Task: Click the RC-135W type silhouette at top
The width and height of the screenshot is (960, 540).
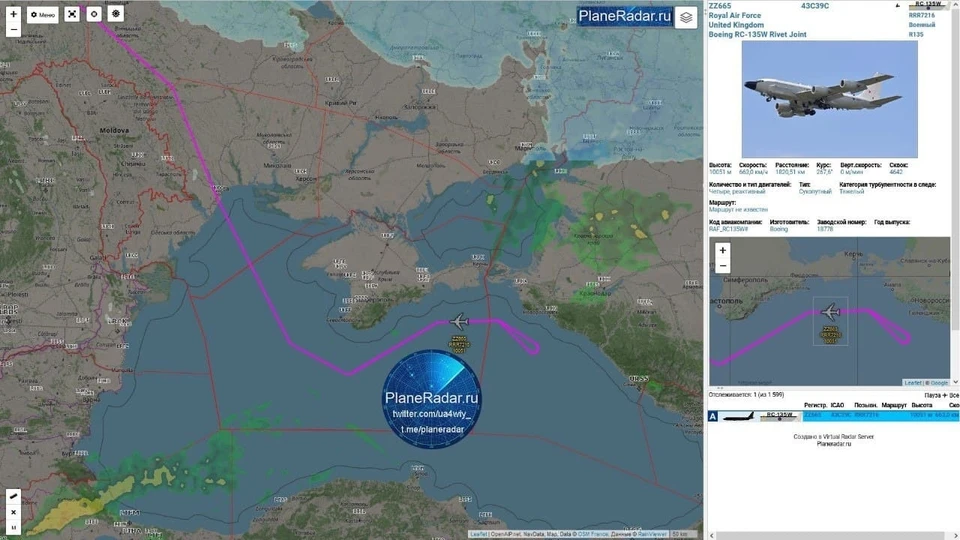Action: tap(928, 4)
